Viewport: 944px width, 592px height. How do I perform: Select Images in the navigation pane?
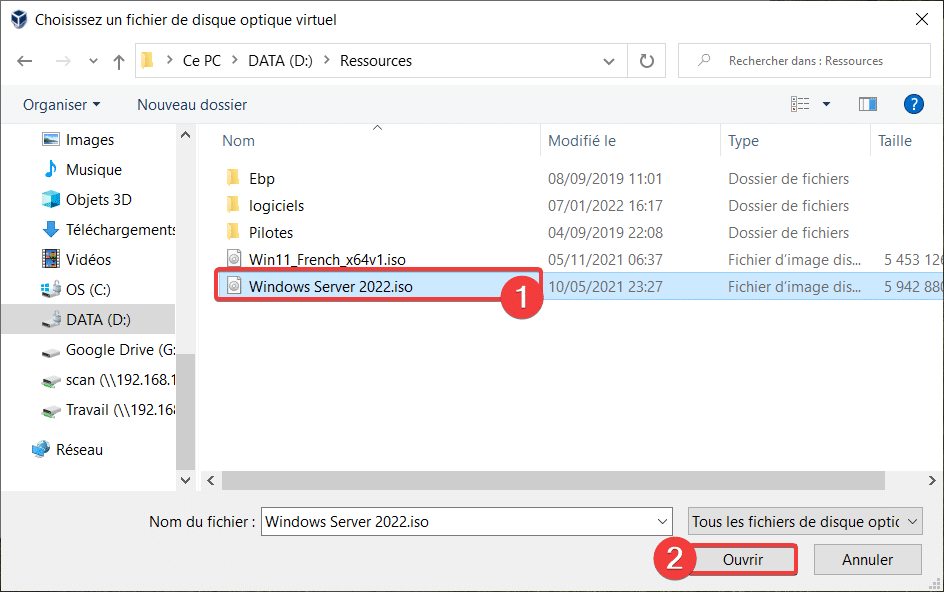click(90, 140)
